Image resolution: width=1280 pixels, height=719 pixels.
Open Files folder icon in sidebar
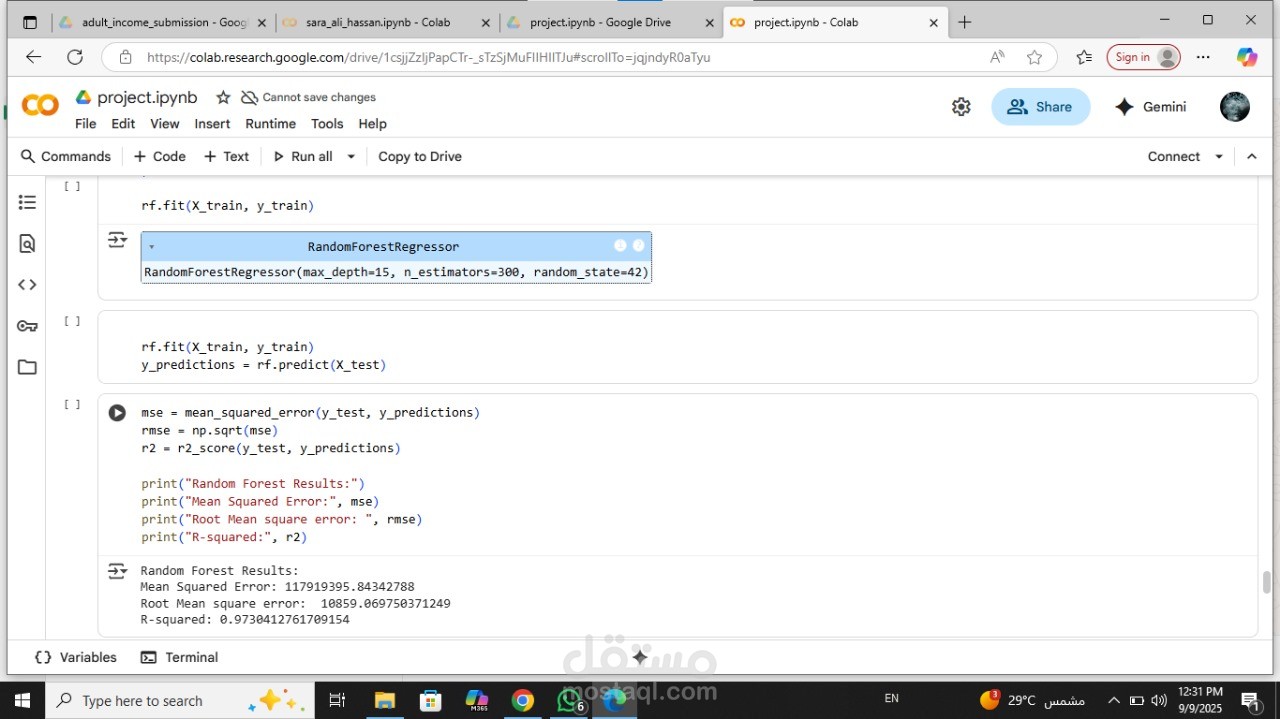(x=27, y=367)
